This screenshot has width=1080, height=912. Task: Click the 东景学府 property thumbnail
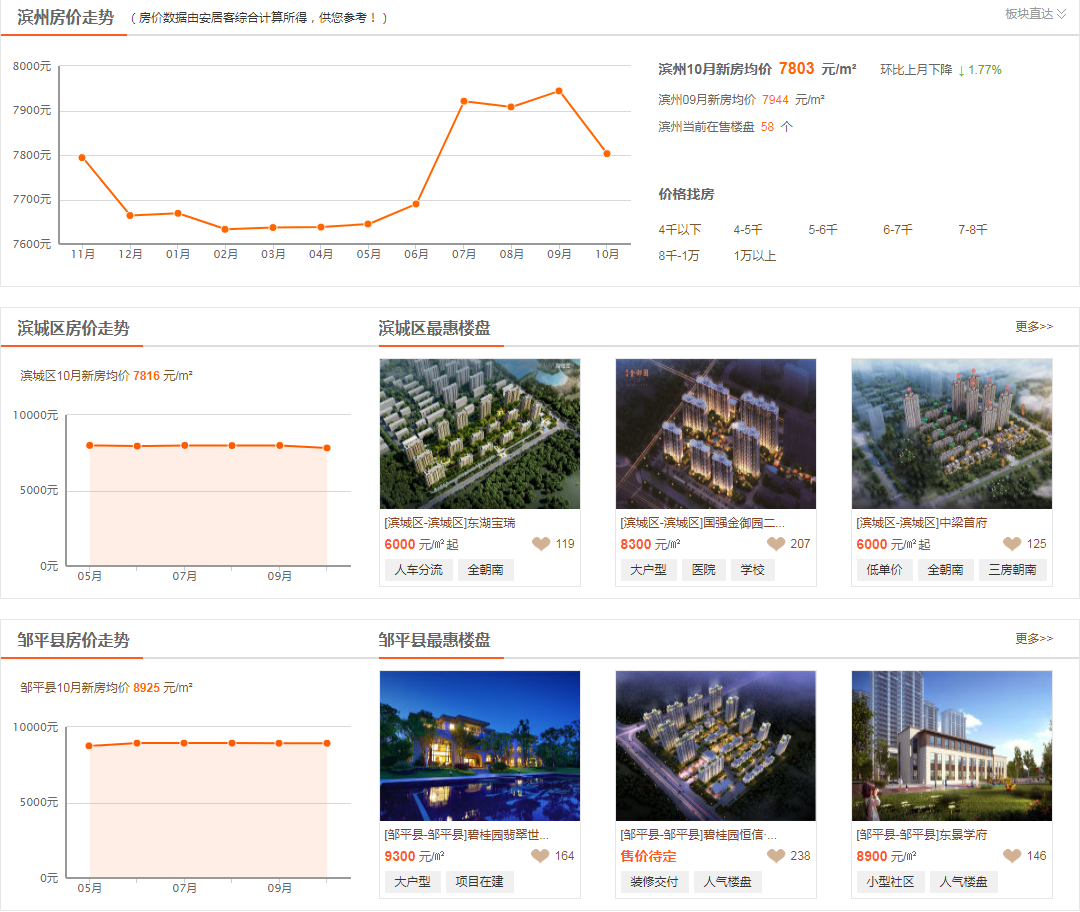951,745
